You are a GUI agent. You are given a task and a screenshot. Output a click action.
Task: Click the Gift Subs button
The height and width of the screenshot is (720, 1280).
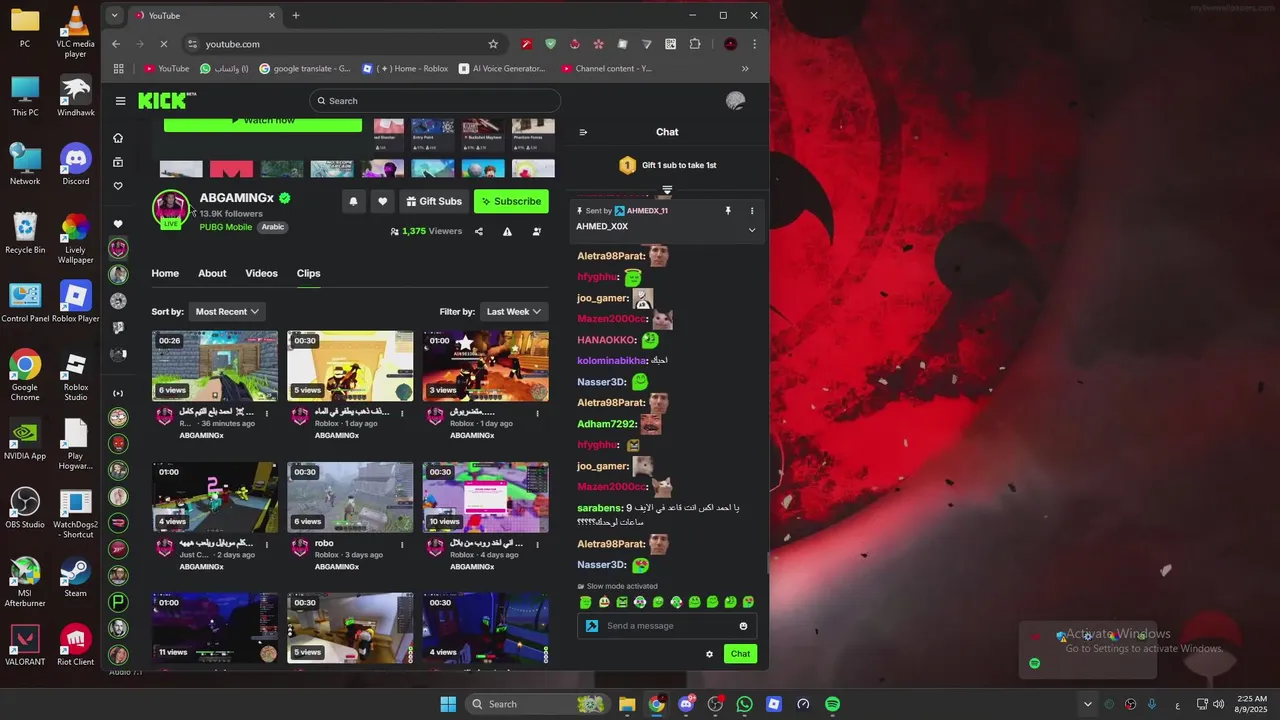(434, 201)
